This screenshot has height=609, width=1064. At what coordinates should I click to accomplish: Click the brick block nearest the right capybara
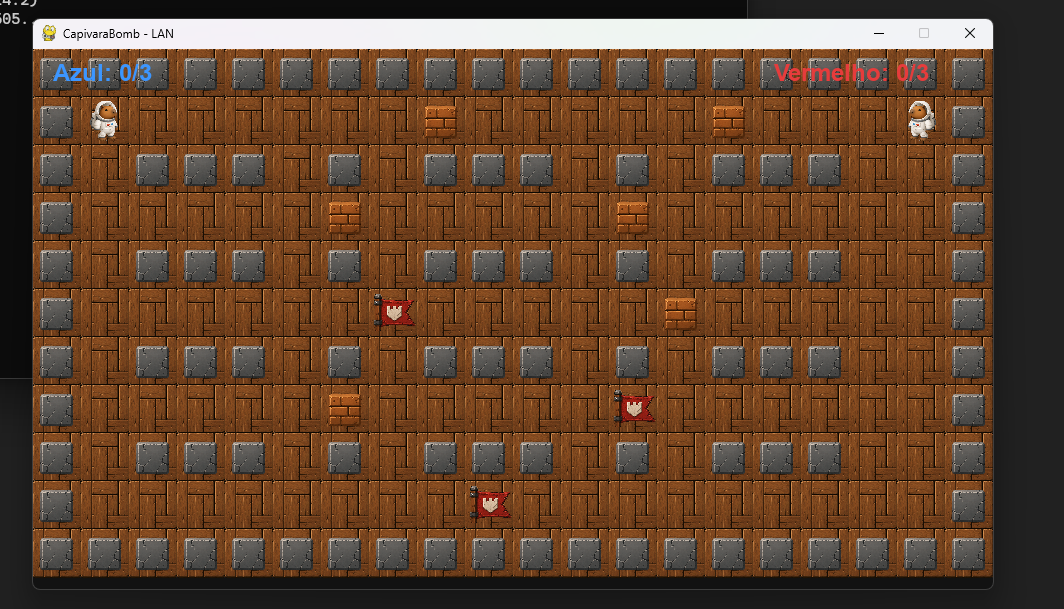(728, 121)
